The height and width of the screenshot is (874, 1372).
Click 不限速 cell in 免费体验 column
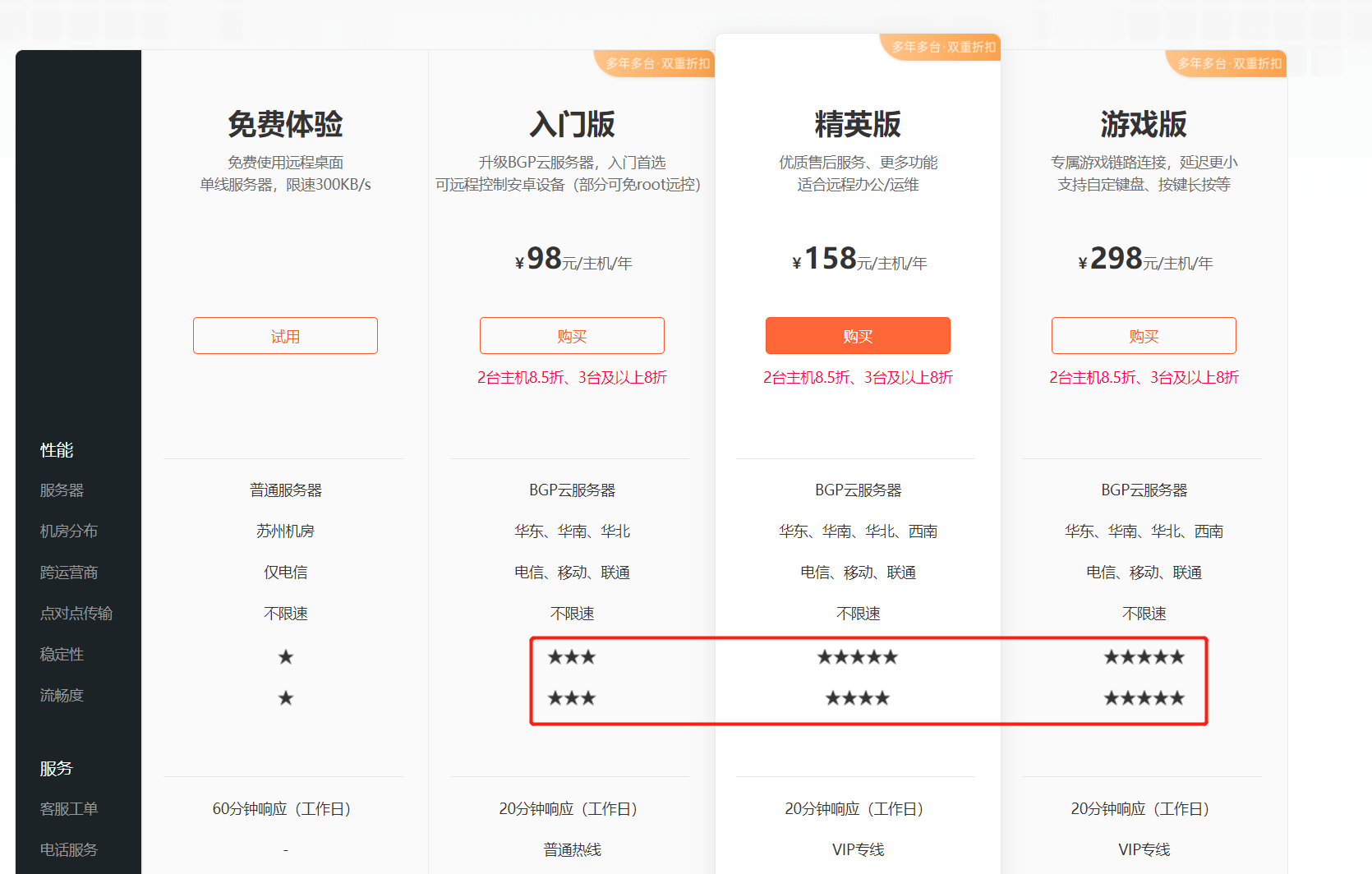click(x=285, y=614)
